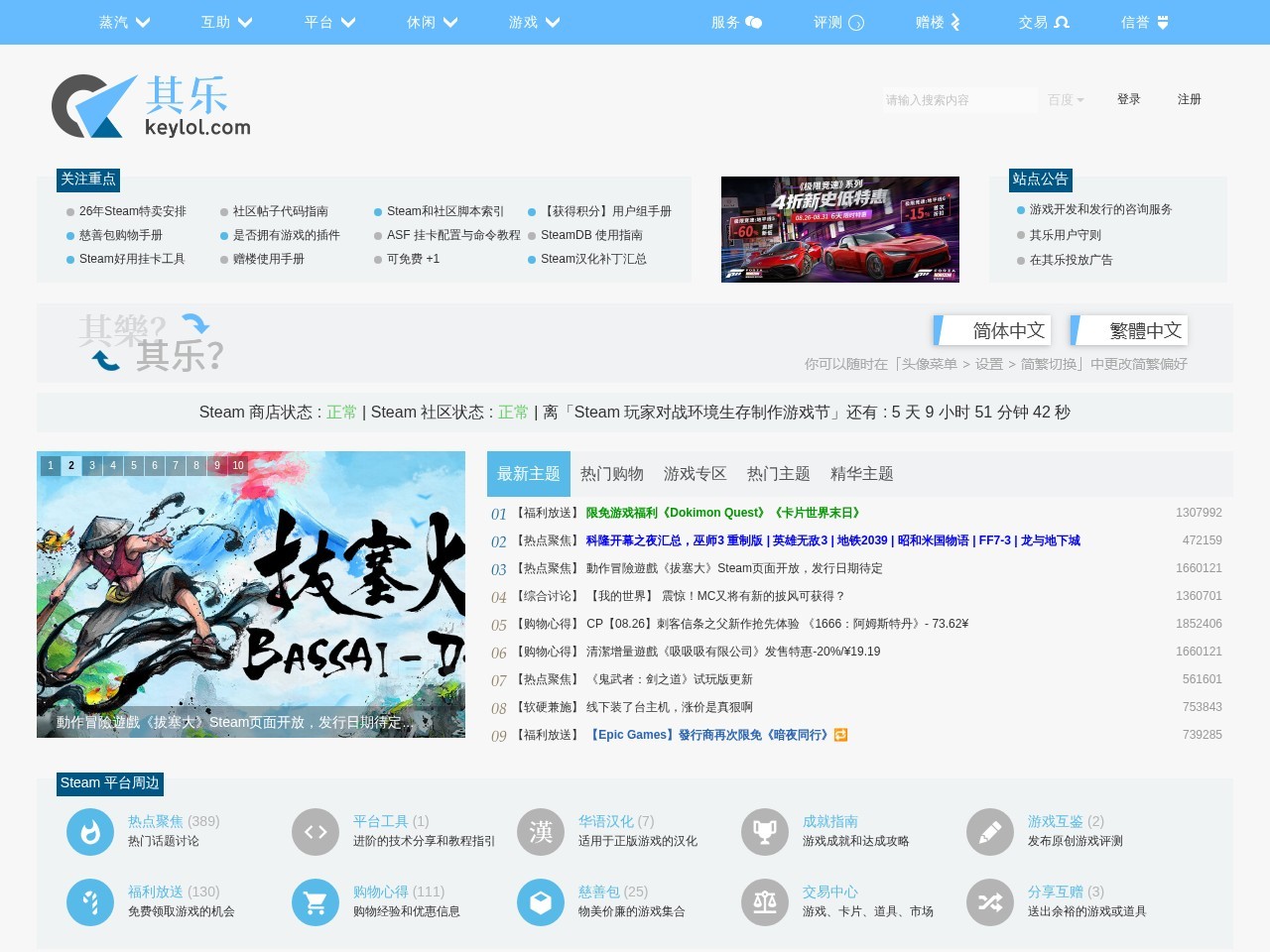Open the 百度 search engine dropdown

tap(1066, 100)
